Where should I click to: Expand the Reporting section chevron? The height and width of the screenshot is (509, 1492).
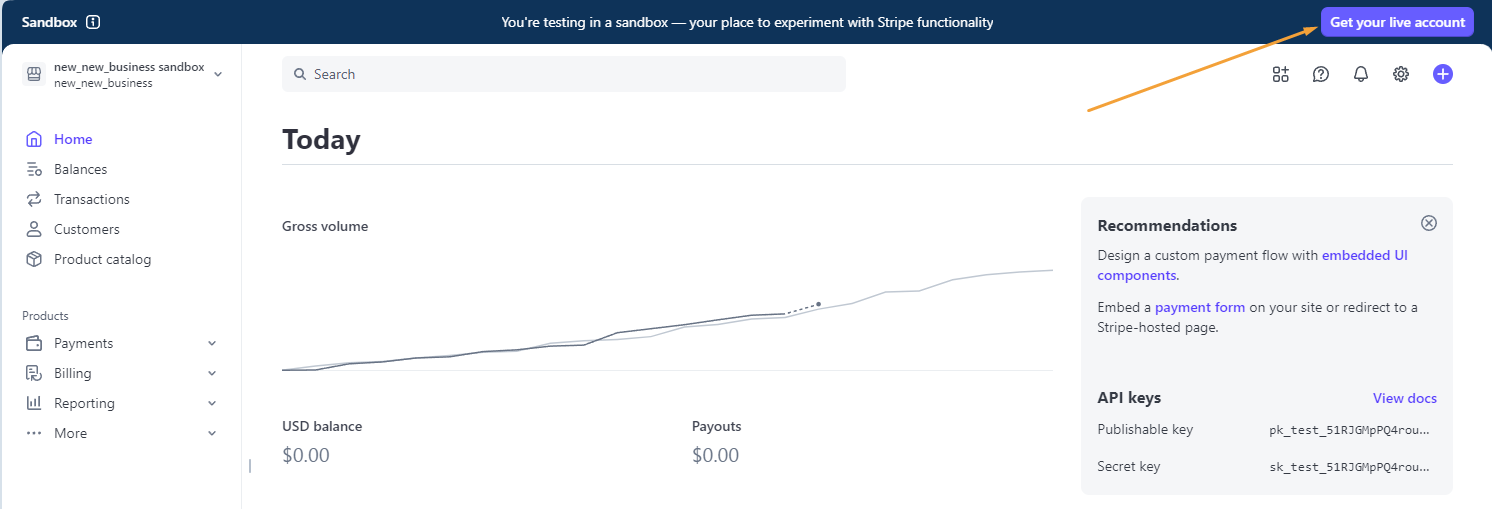coord(212,403)
